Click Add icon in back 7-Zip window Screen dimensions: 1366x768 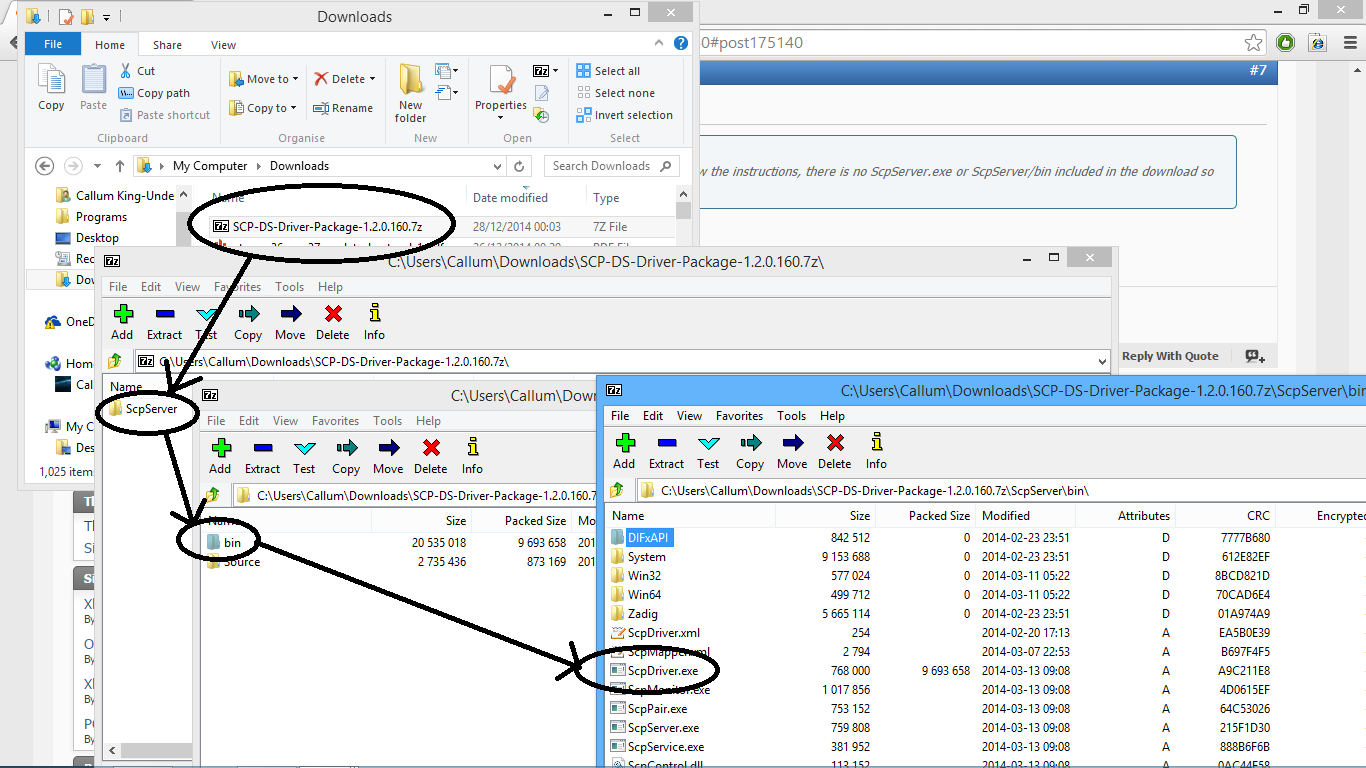click(x=123, y=313)
